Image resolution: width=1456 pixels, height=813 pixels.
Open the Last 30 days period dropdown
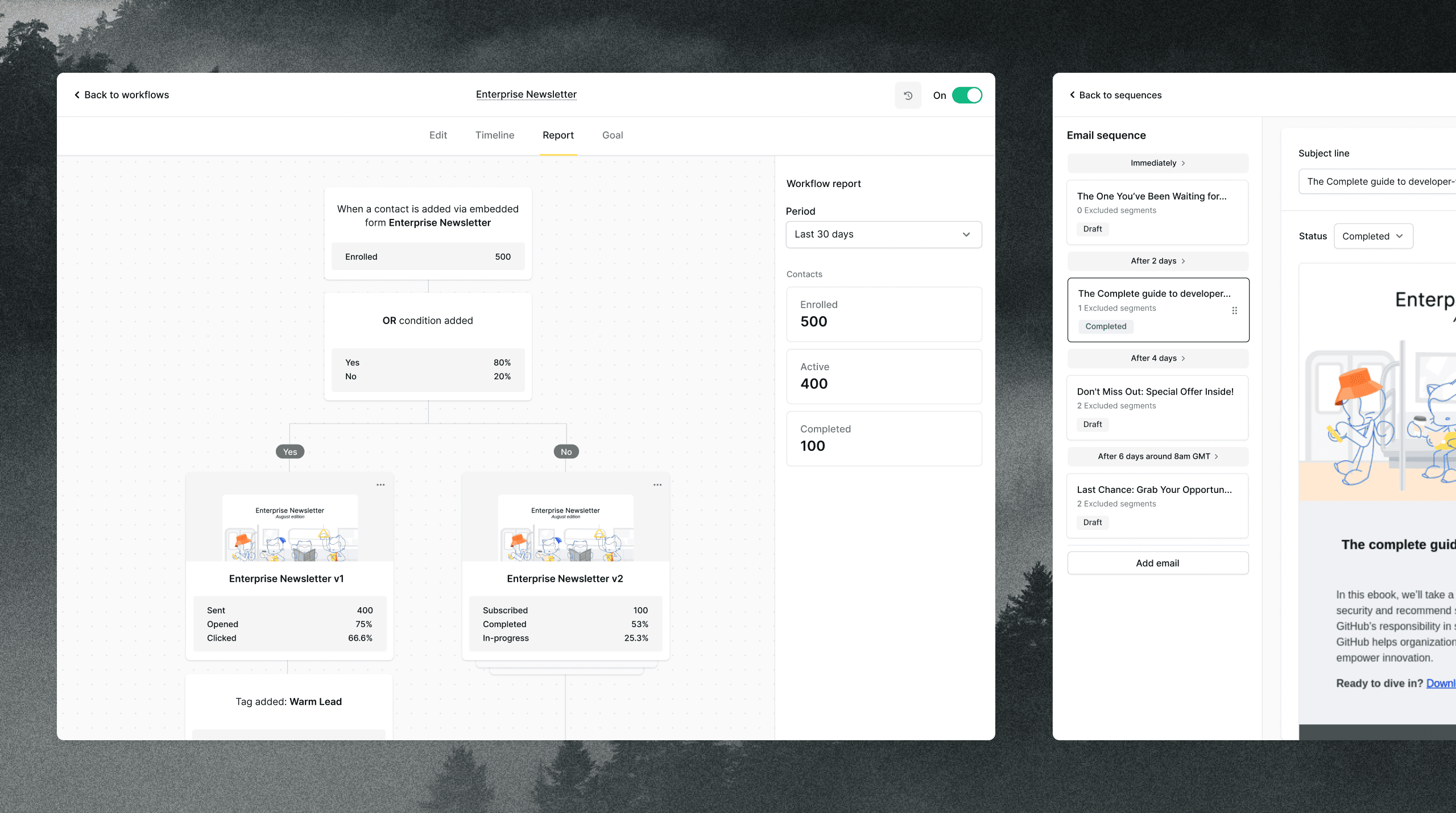(883, 234)
